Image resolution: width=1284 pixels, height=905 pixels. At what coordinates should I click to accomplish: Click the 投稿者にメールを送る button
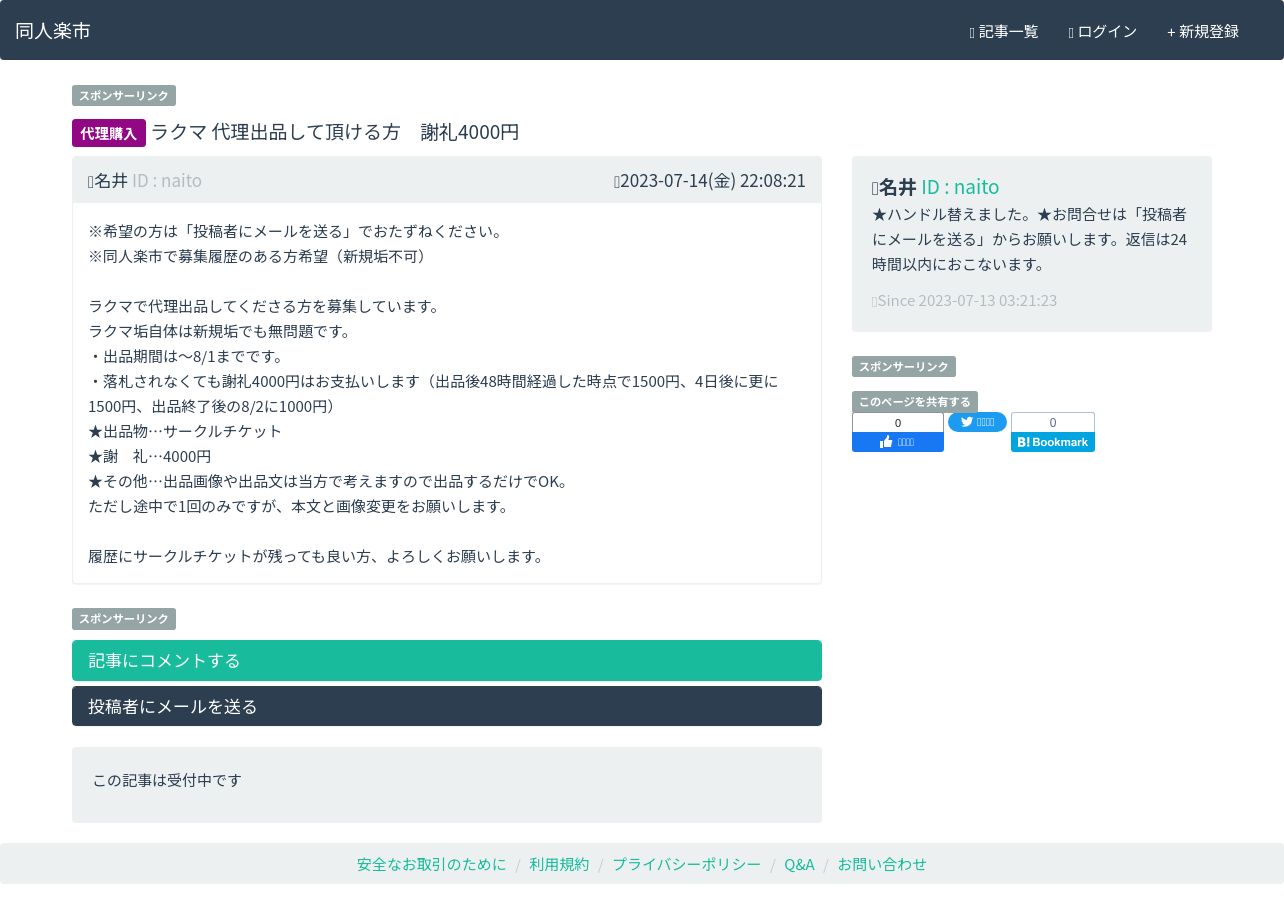(x=447, y=706)
